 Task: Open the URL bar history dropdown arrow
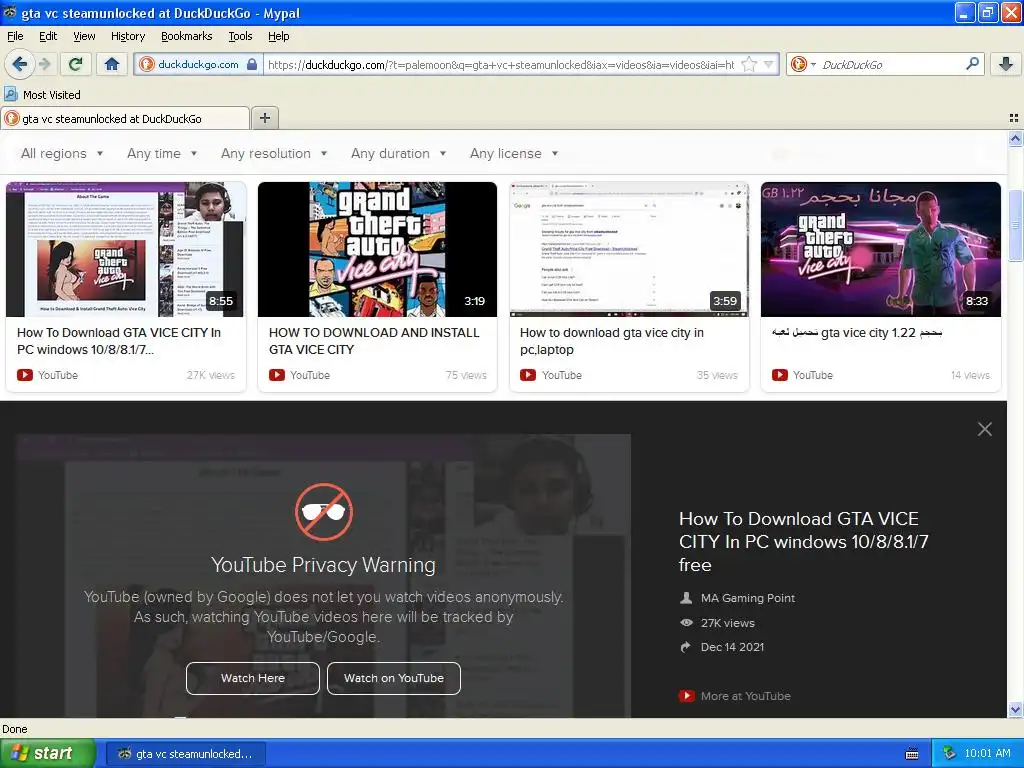click(769, 64)
